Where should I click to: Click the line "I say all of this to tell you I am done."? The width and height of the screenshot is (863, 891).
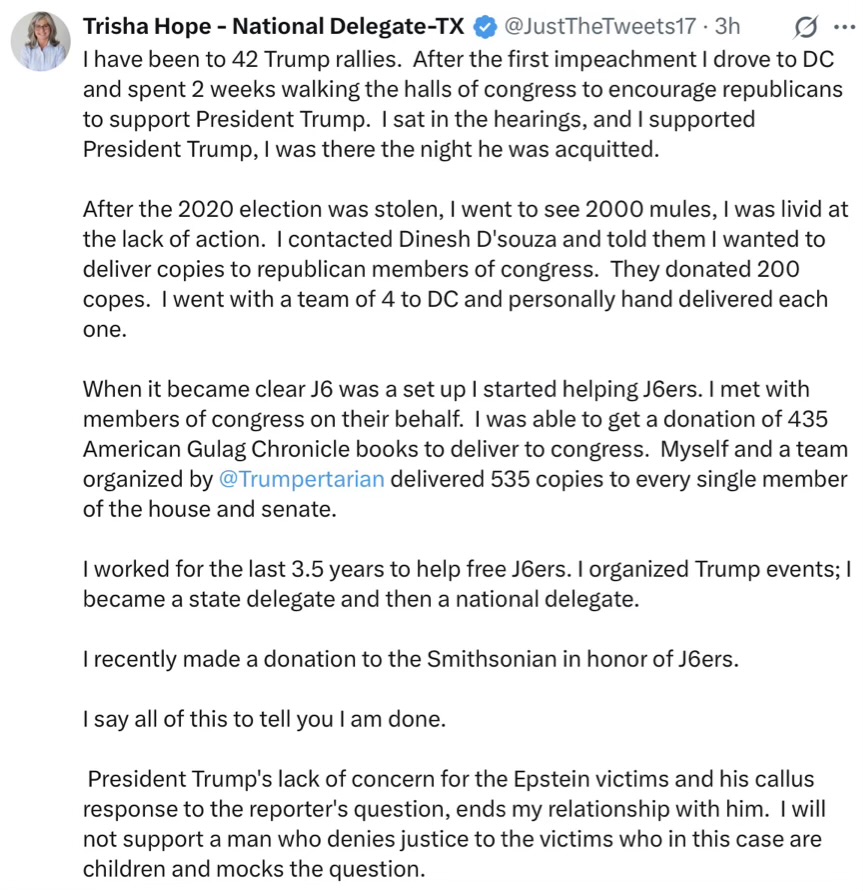(x=264, y=719)
